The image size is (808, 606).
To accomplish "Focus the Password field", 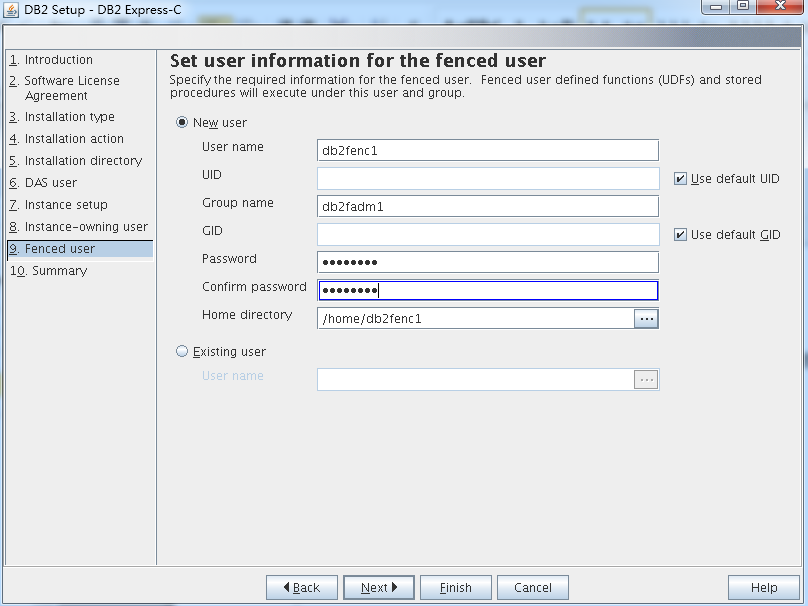I will [x=488, y=262].
